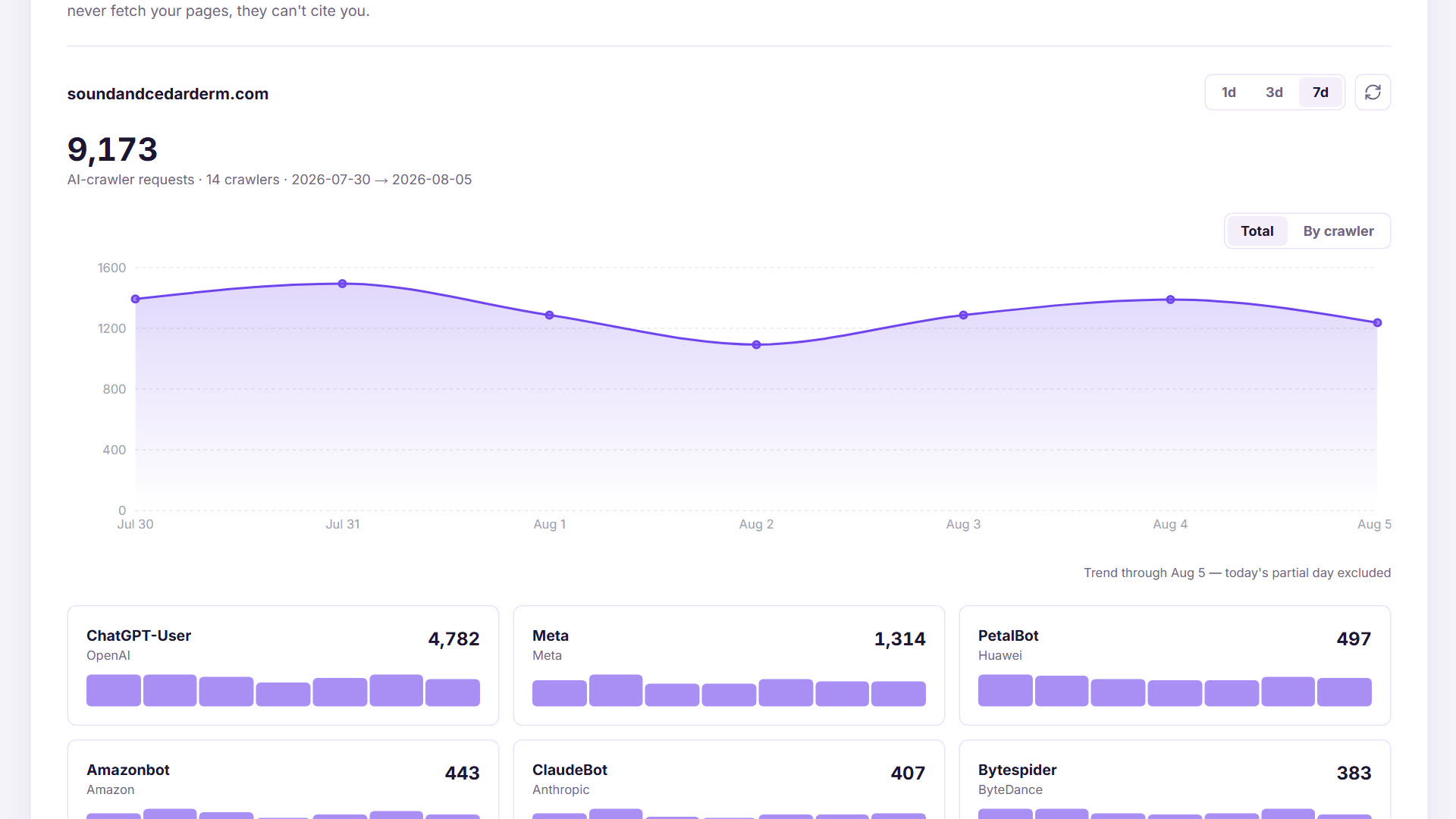The width and height of the screenshot is (1456, 819).
Task: Click the refresh data icon
Action: [1373, 93]
